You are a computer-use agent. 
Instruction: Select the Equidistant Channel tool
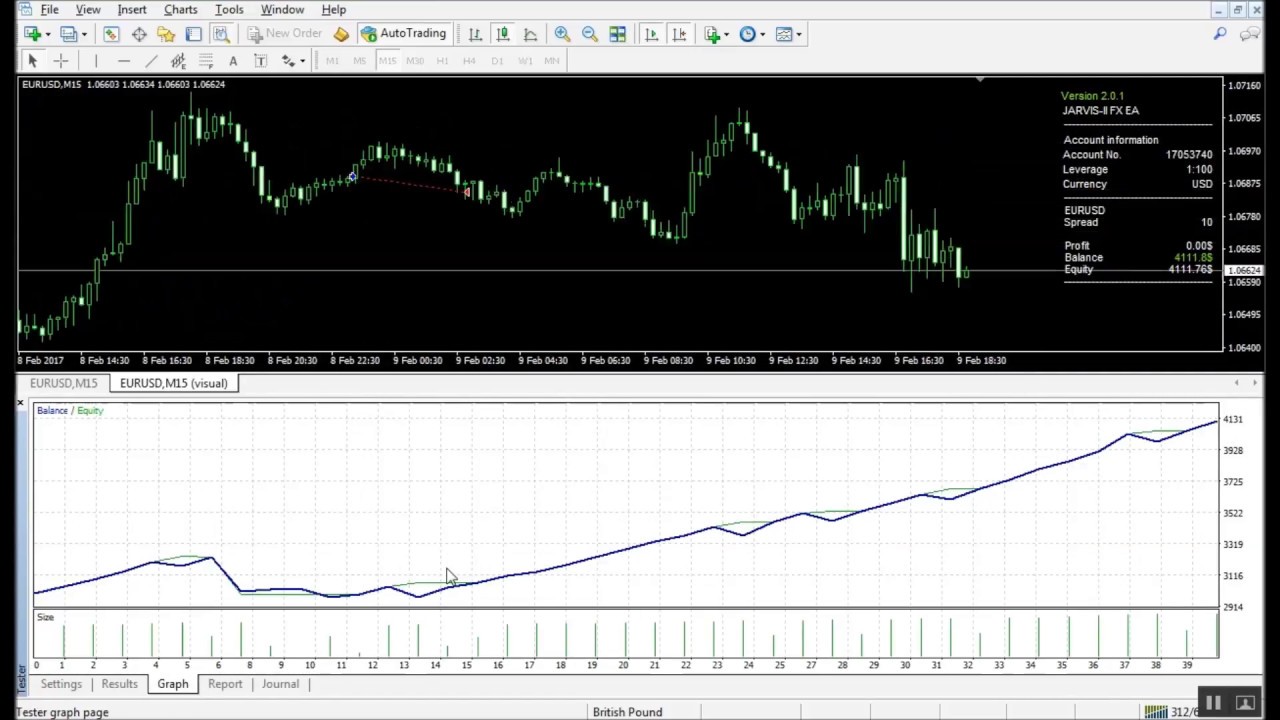click(178, 61)
